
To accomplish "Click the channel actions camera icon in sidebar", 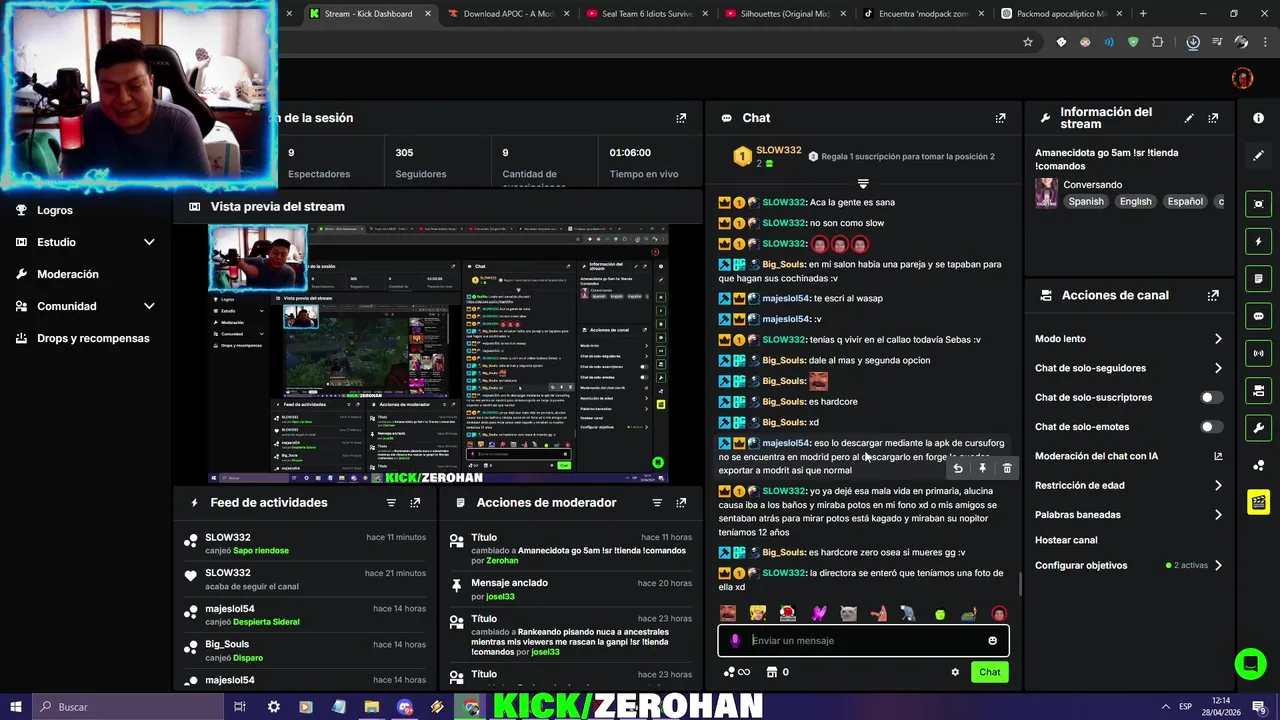I will [1258, 390].
